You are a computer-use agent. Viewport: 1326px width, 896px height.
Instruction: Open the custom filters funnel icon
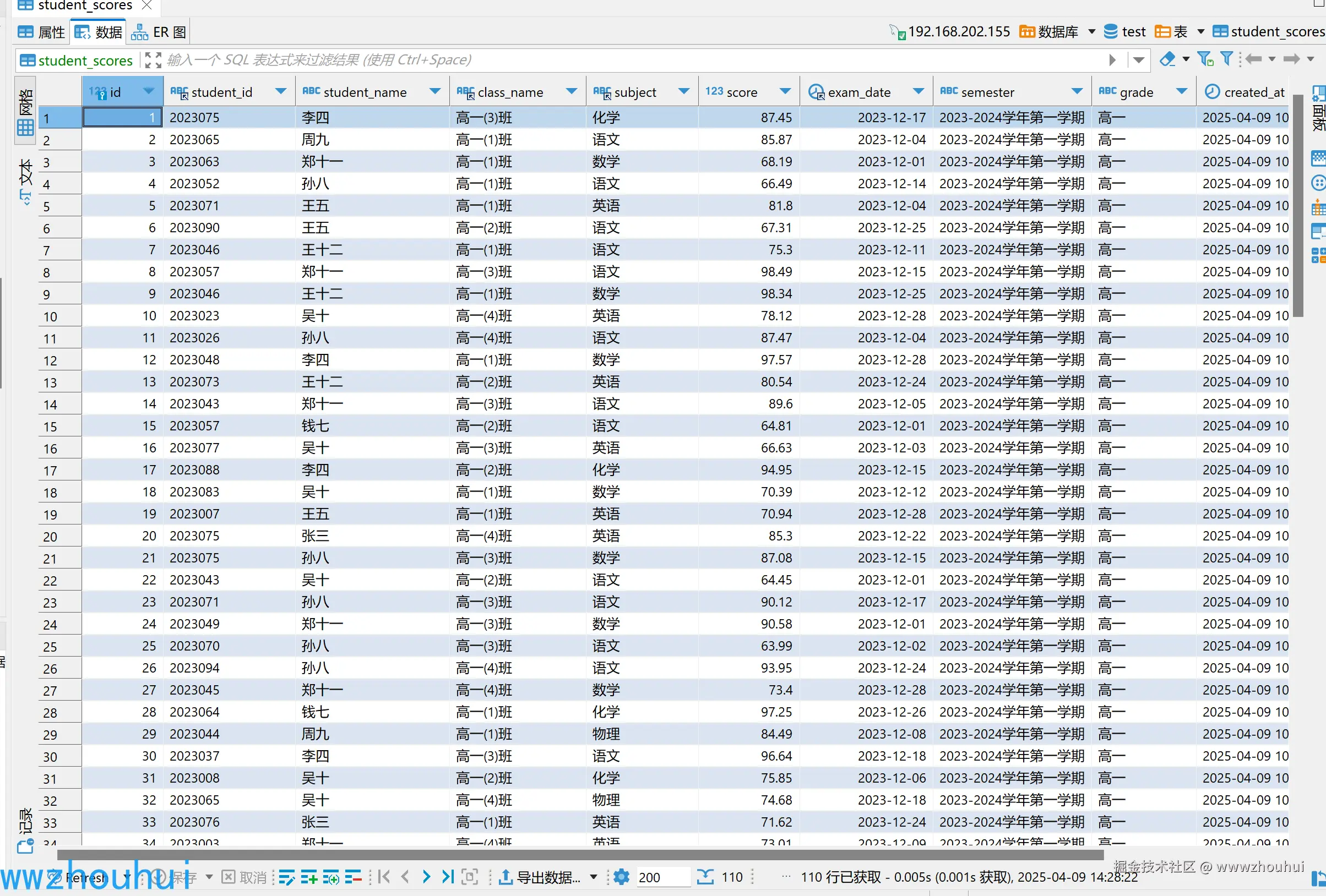coord(1227,59)
